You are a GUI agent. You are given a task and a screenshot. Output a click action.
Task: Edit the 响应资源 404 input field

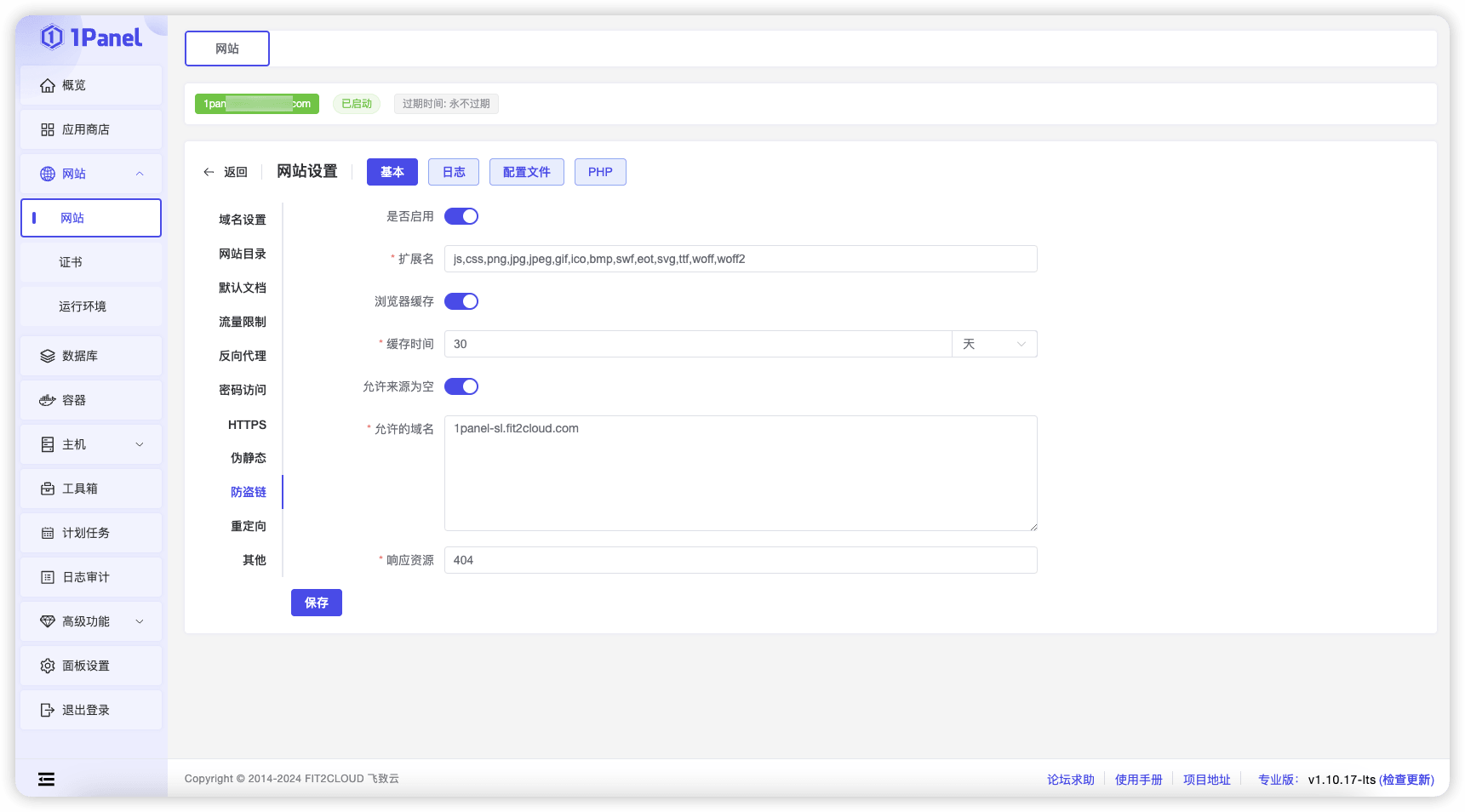click(x=740, y=560)
